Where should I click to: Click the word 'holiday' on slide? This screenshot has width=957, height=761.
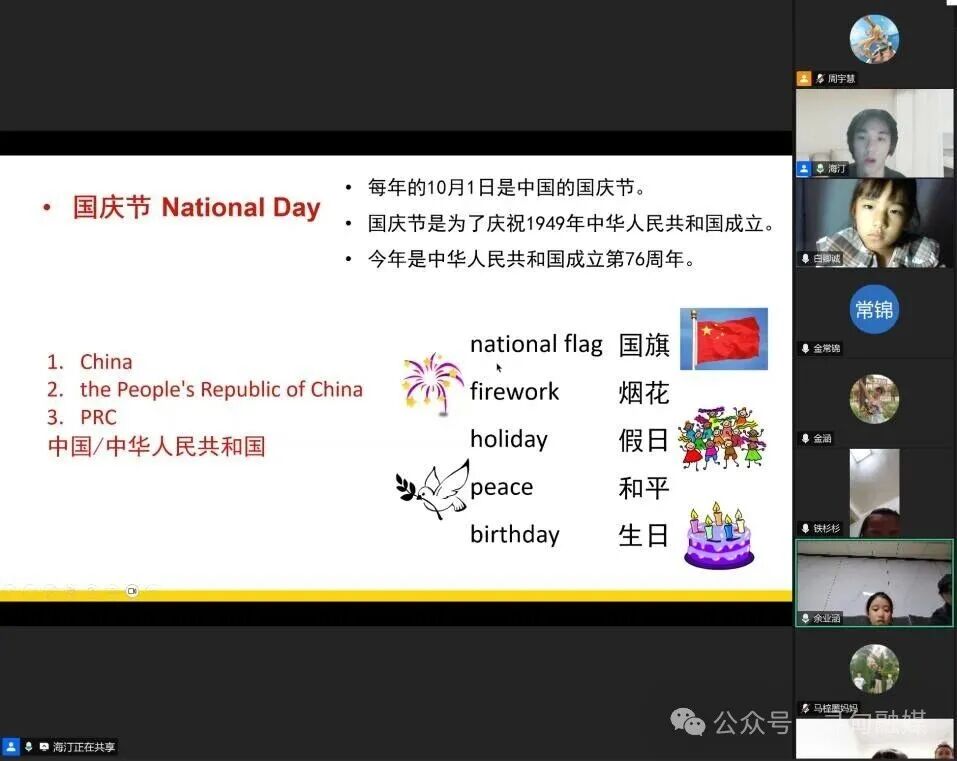click(509, 439)
